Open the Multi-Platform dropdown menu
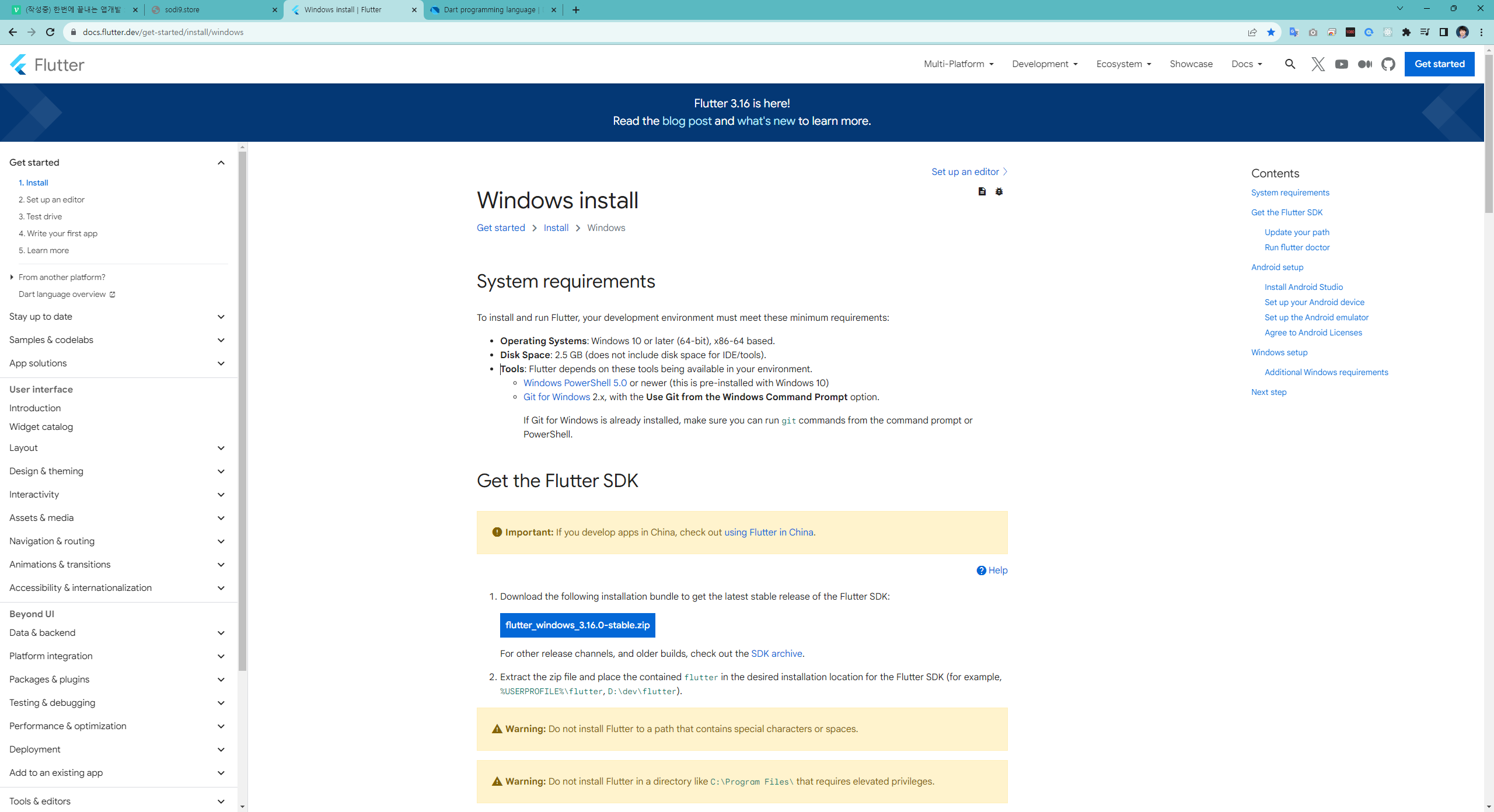The width and height of the screenshot is (1494, 812). 958,64
